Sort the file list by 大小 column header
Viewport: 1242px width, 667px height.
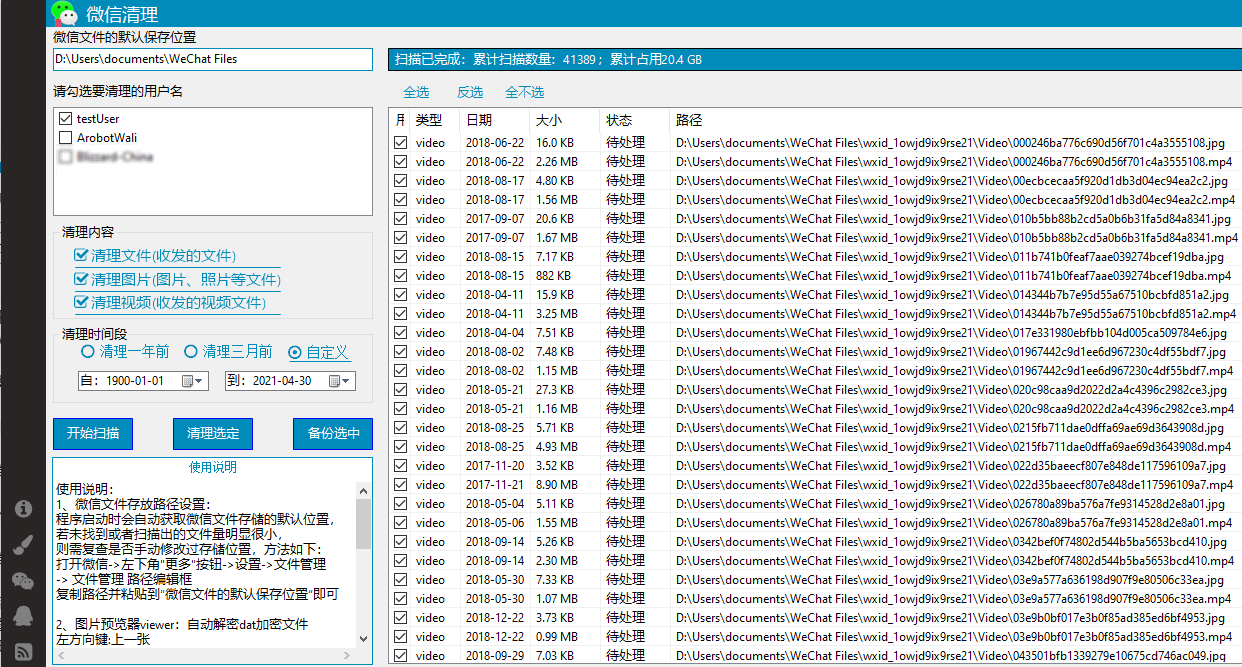point(549,120)
